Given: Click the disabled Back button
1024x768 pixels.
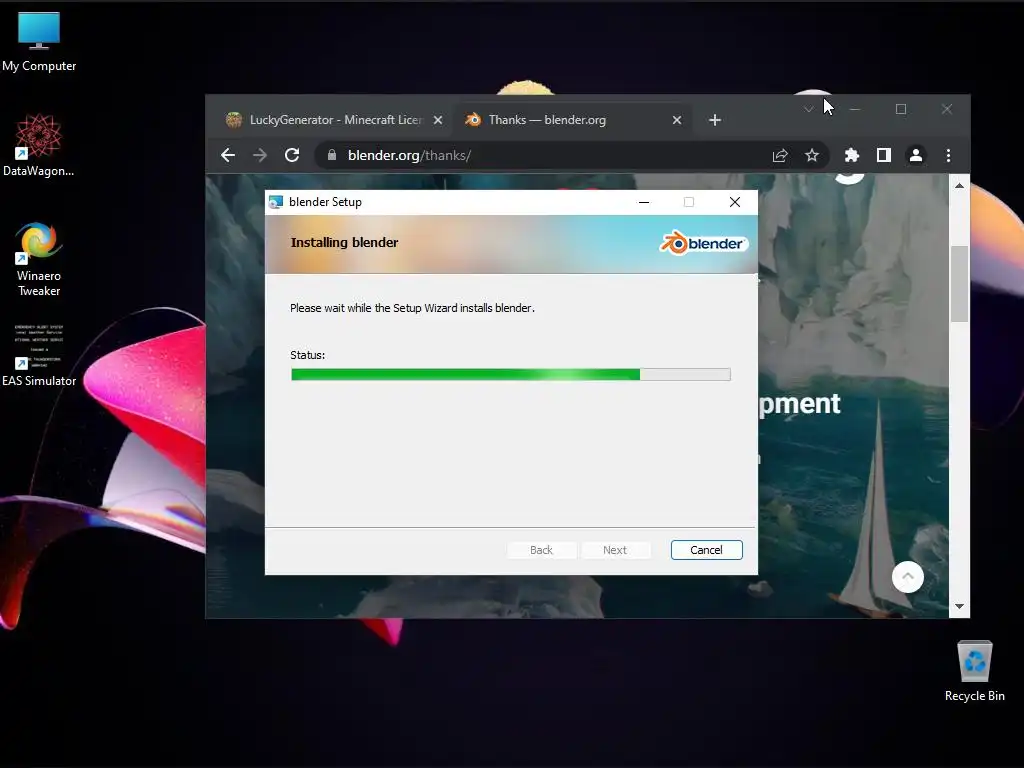Looking at the screenshot, I should tap(541, 550).
